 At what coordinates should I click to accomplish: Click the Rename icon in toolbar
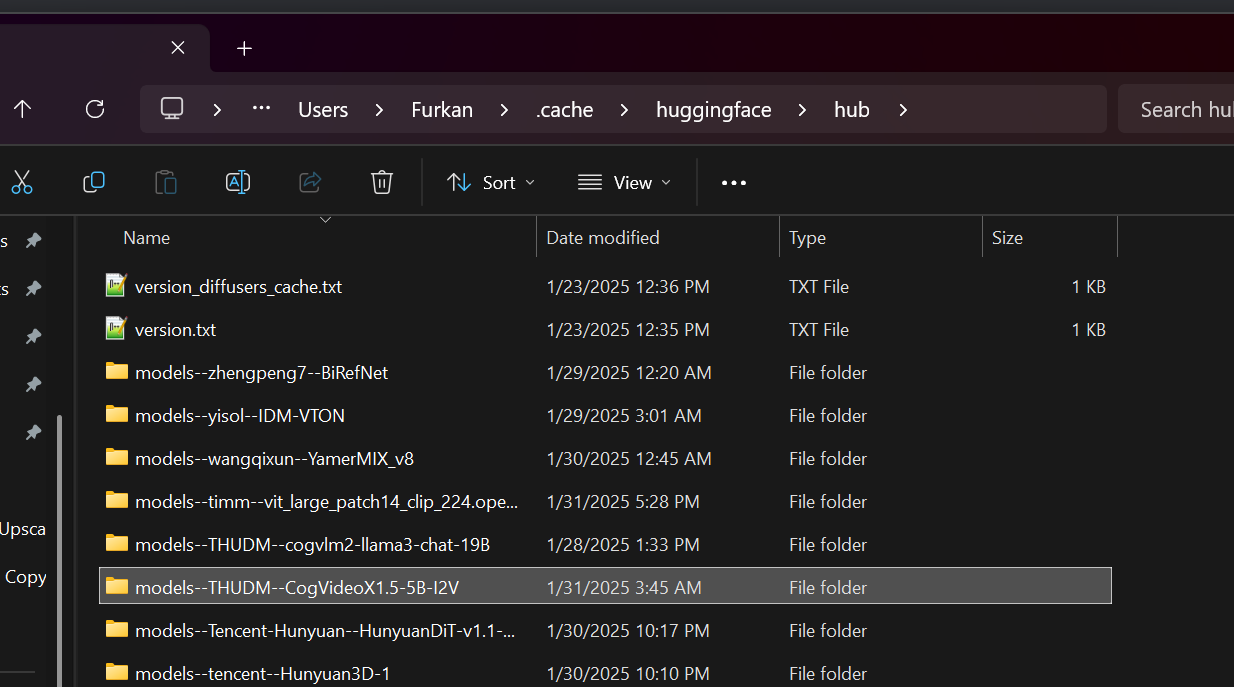pyautogui.click(x=238, y=182)
